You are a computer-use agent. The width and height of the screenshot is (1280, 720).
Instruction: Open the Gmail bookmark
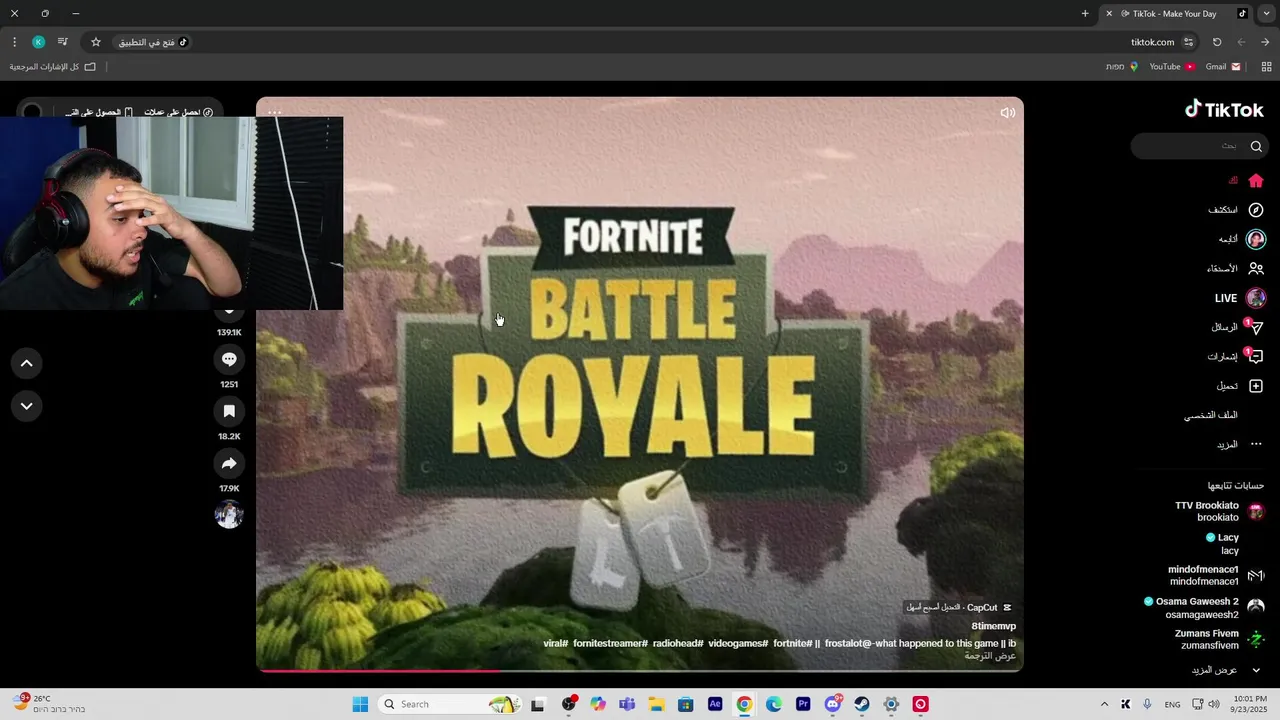pos(1223,67)
